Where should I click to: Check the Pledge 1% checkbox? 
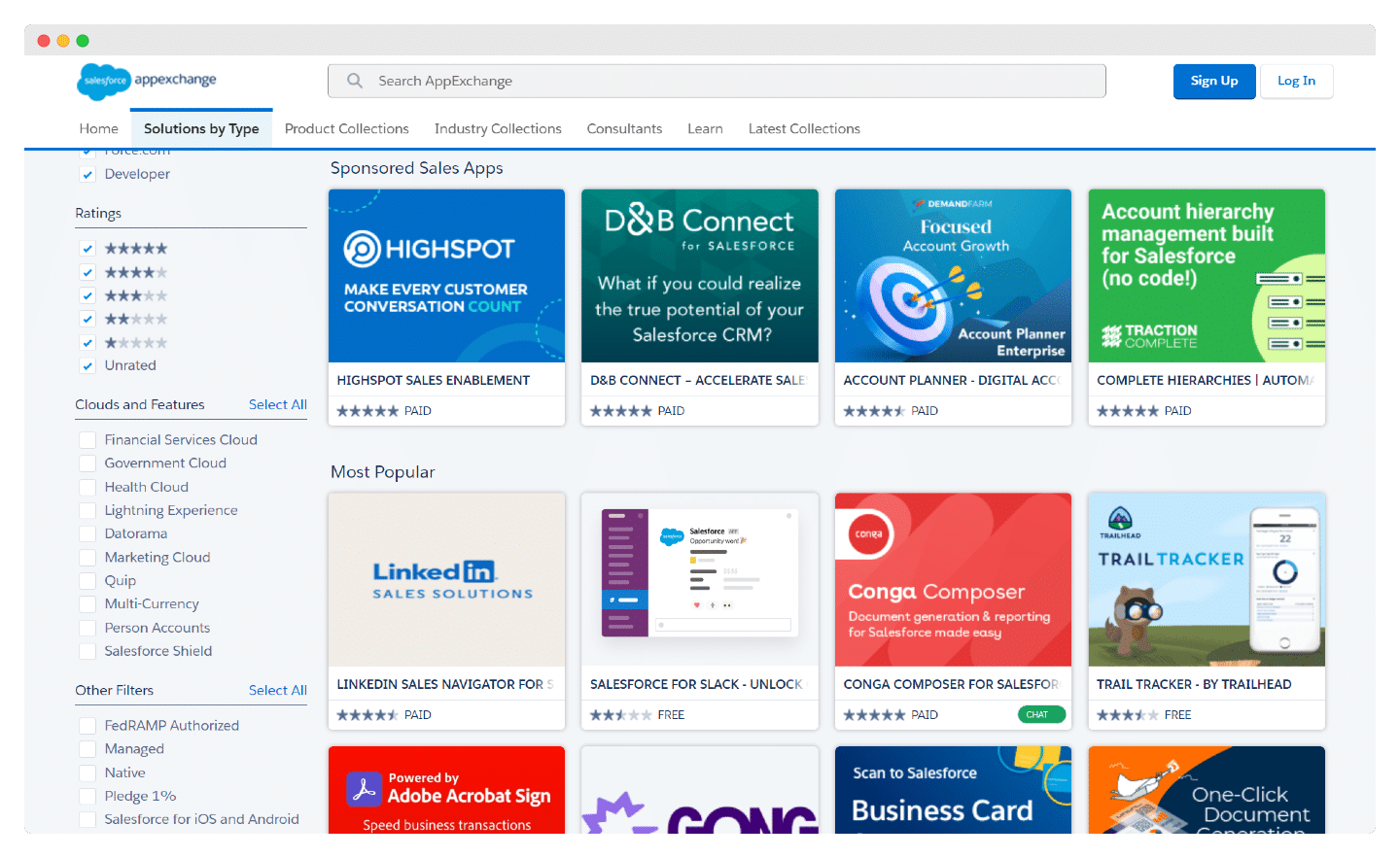pyautogui.click(x=87, y=796)
